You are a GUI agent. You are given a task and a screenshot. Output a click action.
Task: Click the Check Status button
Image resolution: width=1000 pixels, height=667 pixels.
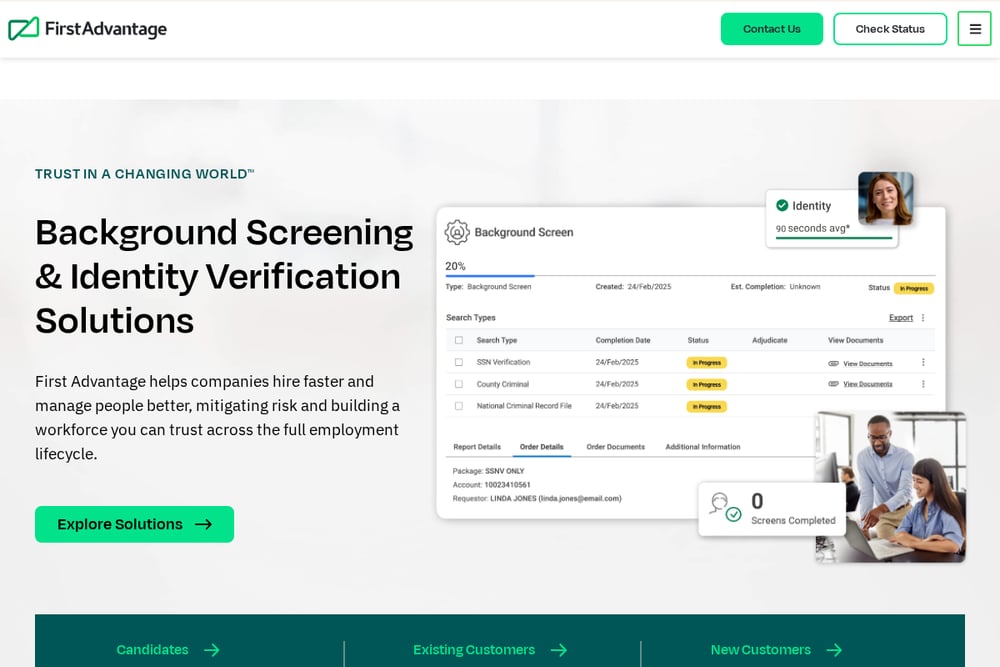[890, 29]
